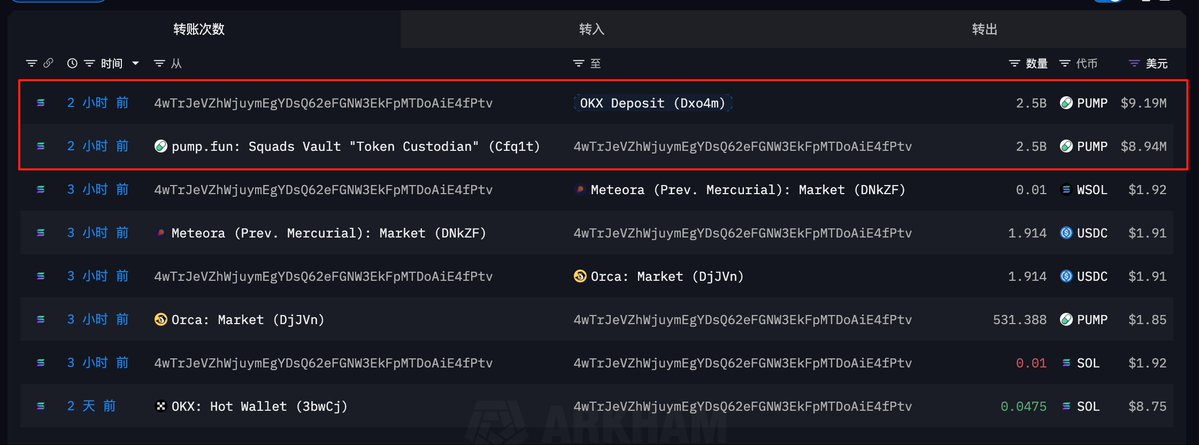Image resolution: width=1199 pixels, height=445 pixels.
Task: Click PUMP token icon in first row
Action: pos(1066,103)
